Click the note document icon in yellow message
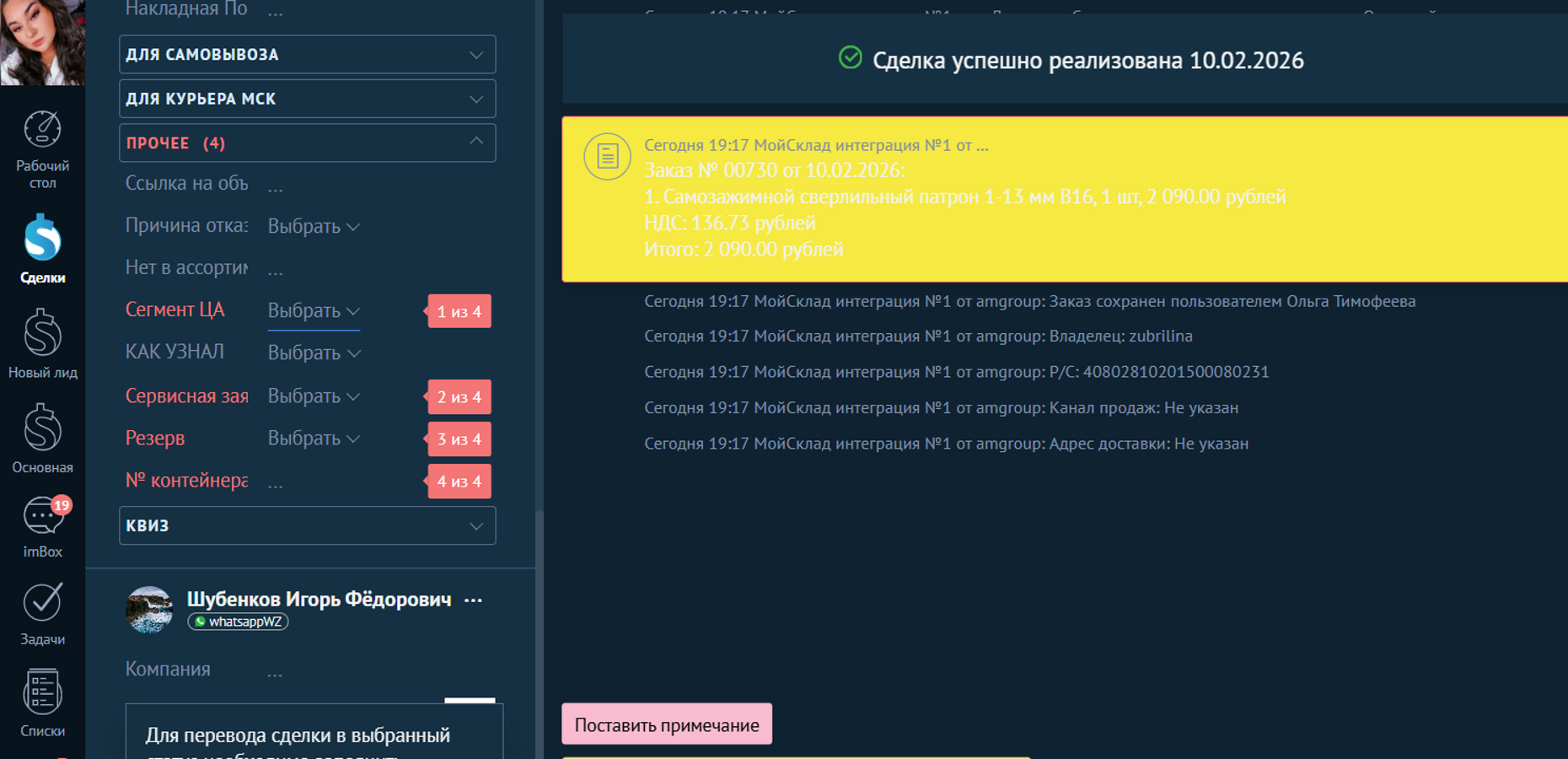The image size is (1568, 759). click(x=607, y=157)
